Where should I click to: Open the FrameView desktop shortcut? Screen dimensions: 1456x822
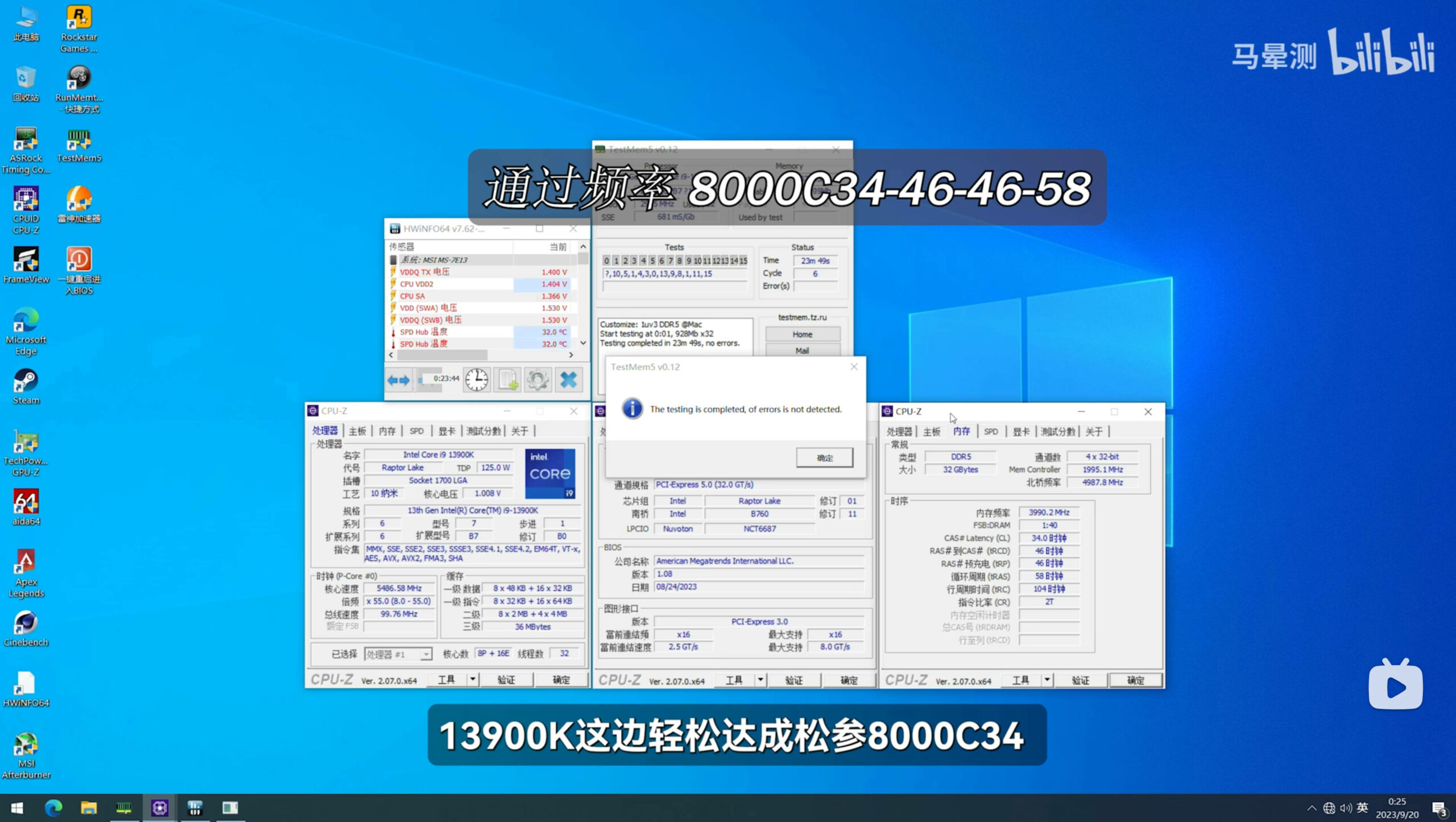pos(26,265)
